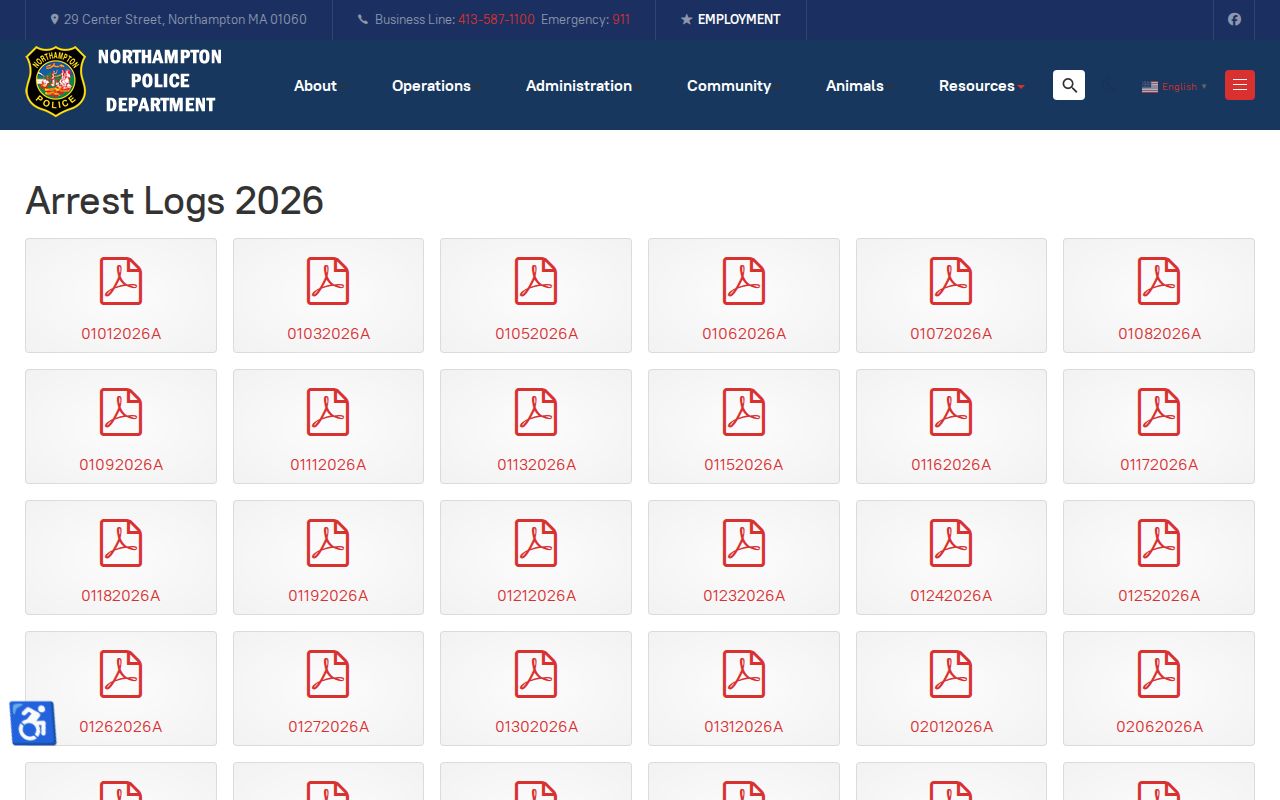
Task: Expand the English language selector
Action: (1174, 86)
